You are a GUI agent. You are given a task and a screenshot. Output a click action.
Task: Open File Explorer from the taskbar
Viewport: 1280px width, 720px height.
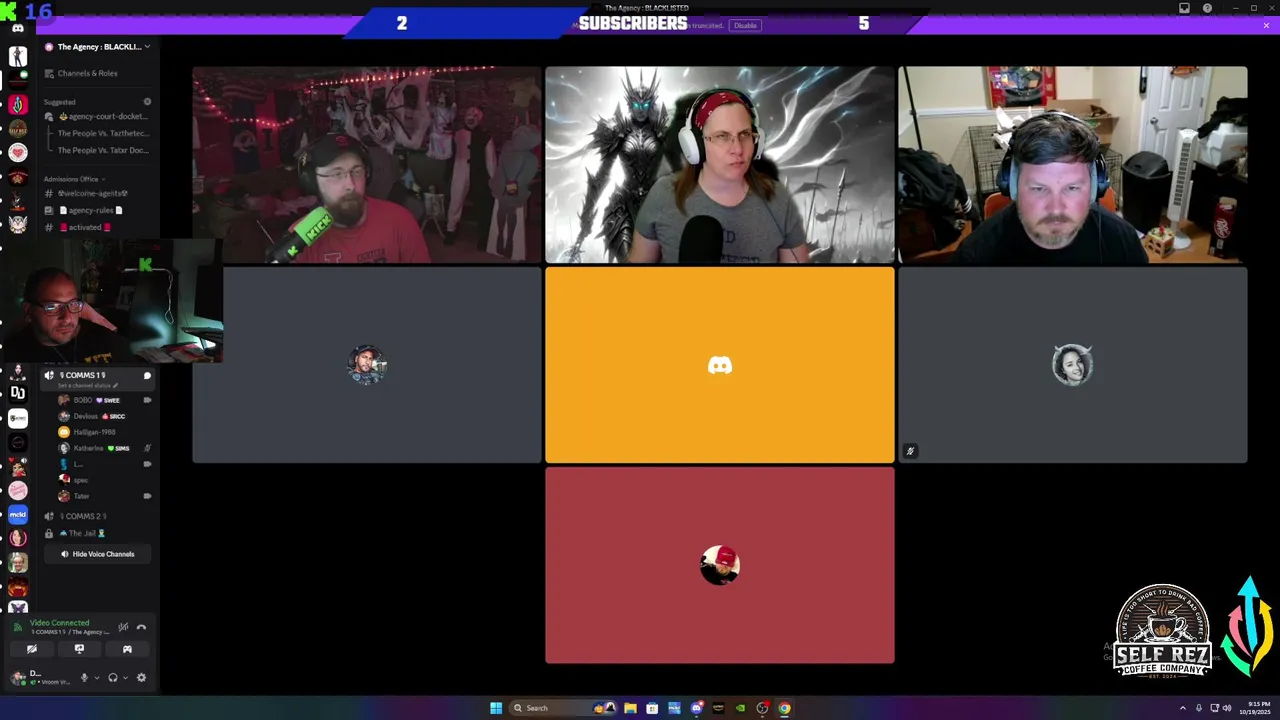pos(630,708)
